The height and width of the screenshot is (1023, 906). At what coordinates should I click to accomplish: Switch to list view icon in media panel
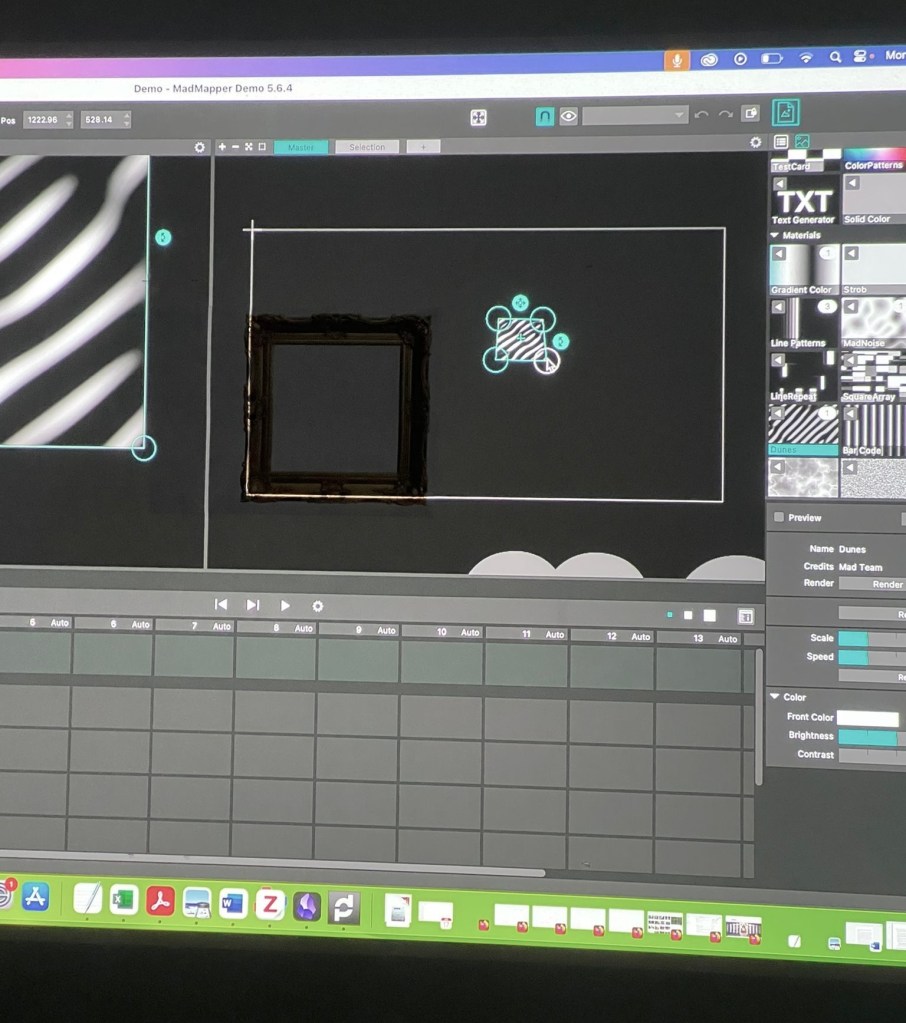[782, 142]
